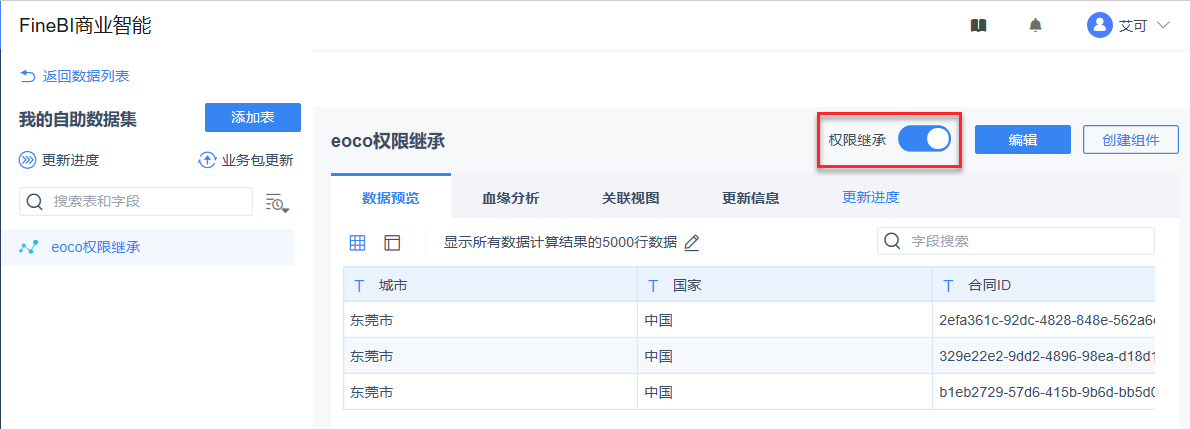Open the sort and filter dropdown

(277, 202)
